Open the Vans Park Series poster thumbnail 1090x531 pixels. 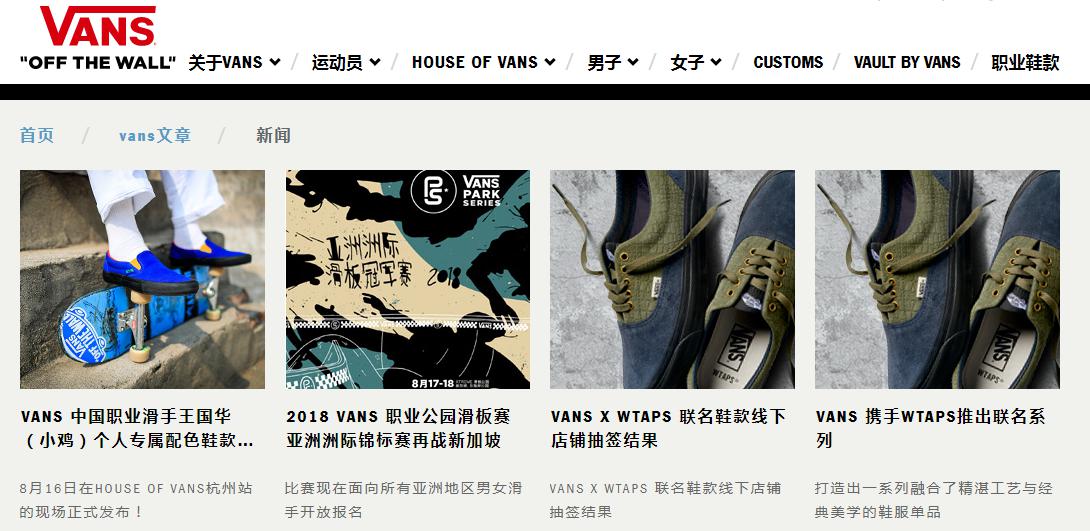point(408,279)
